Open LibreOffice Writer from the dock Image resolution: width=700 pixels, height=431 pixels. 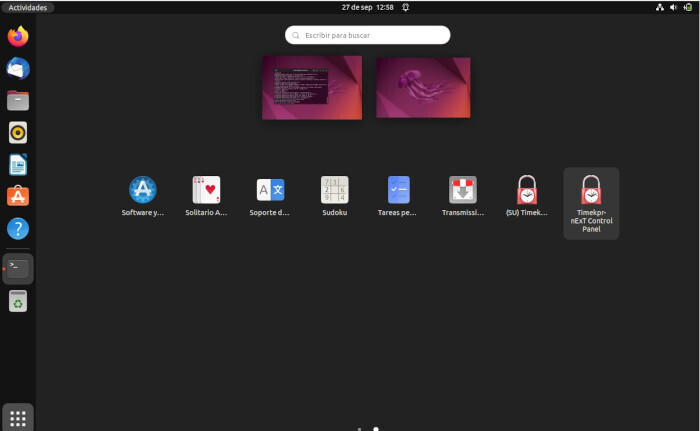tap(18, 164)
